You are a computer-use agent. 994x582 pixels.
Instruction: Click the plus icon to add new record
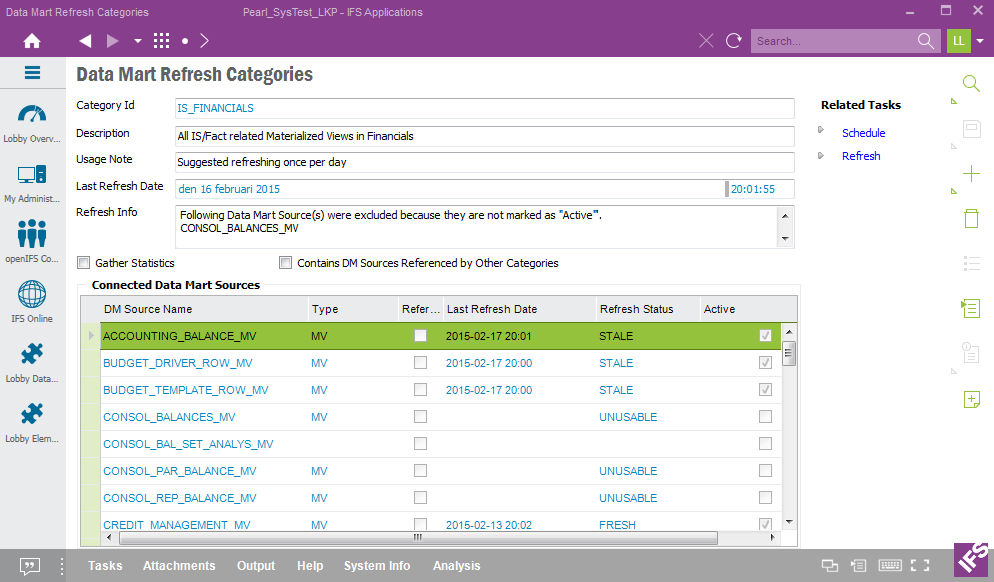[970, 174]
